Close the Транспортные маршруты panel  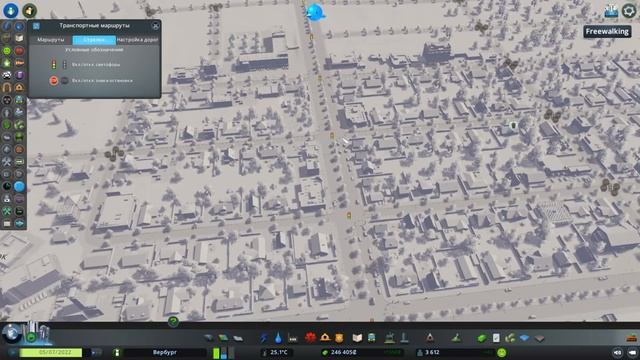[x=156, y=26]
